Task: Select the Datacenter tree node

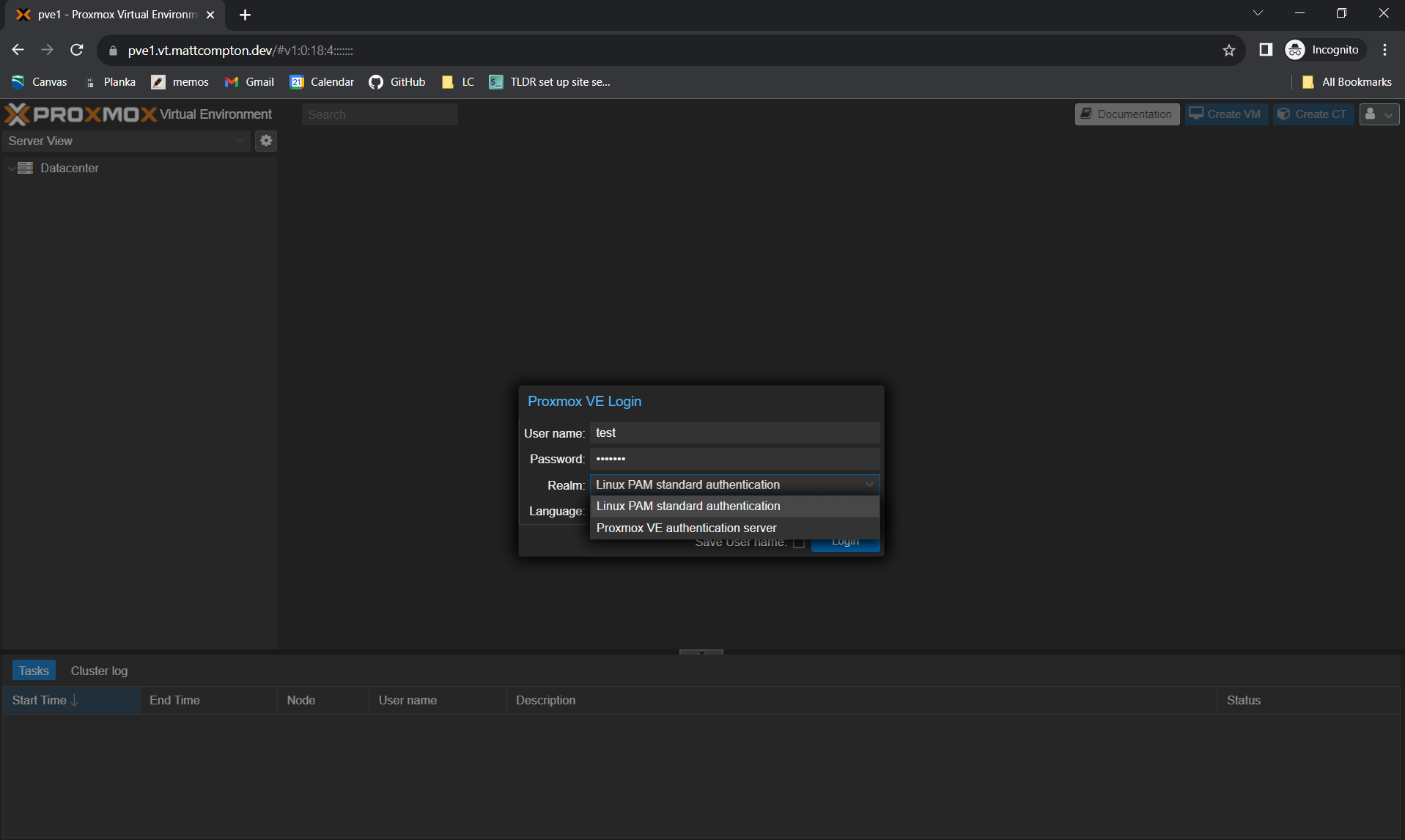Action: coord(70,168)
